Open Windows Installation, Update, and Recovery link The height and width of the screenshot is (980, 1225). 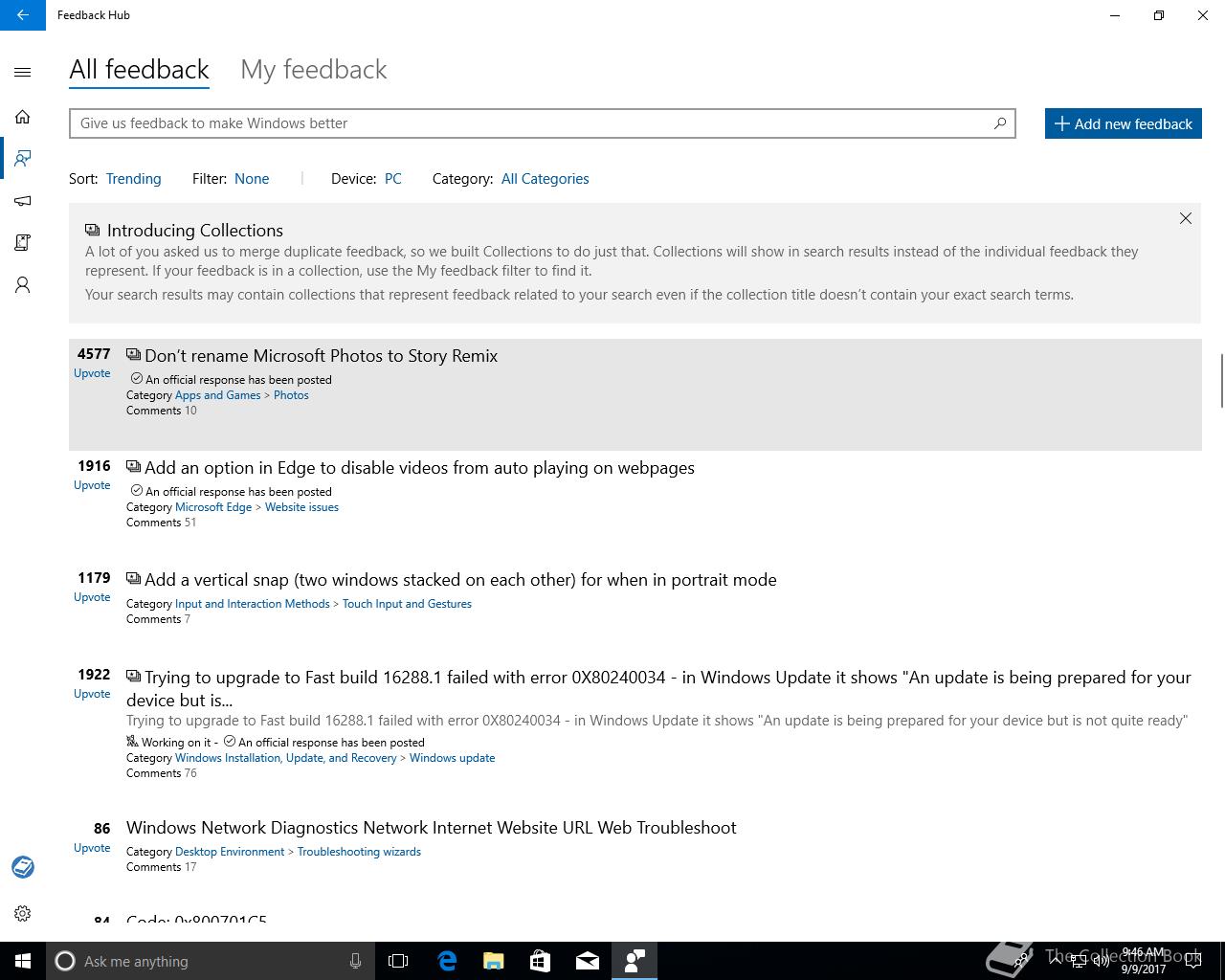tap(285, 758)
